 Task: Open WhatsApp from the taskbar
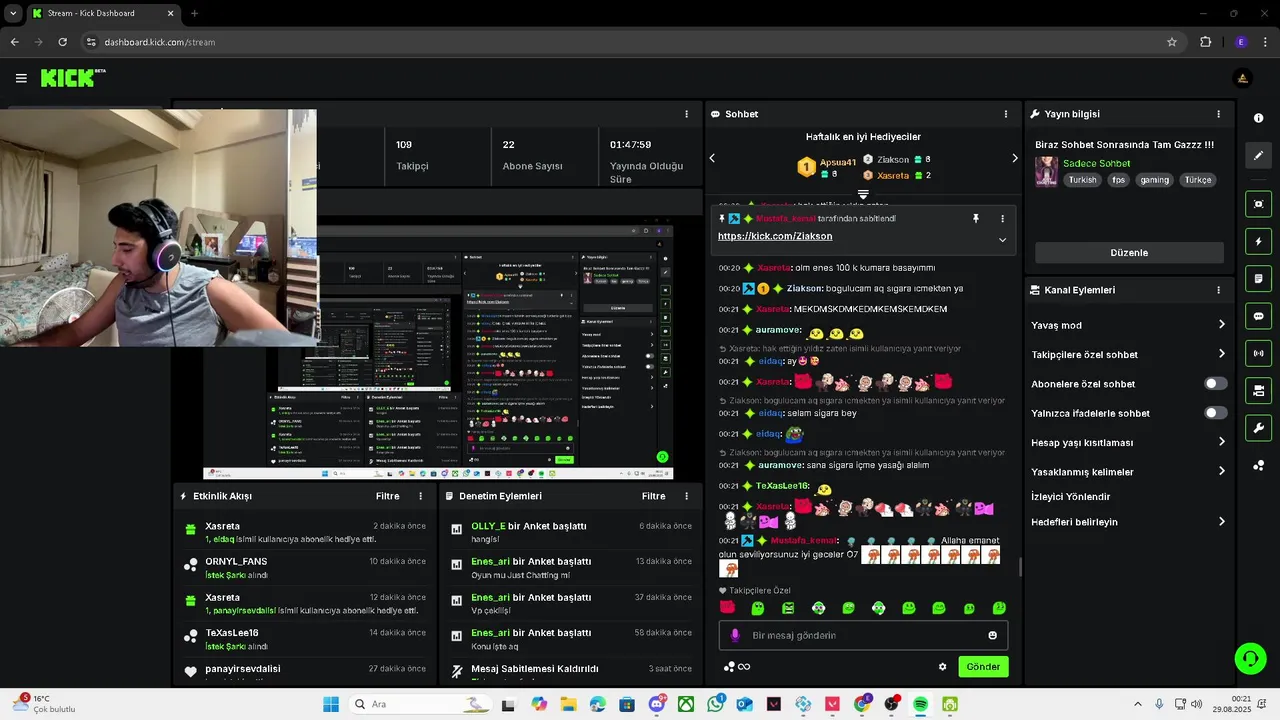(x=715, y=704)
